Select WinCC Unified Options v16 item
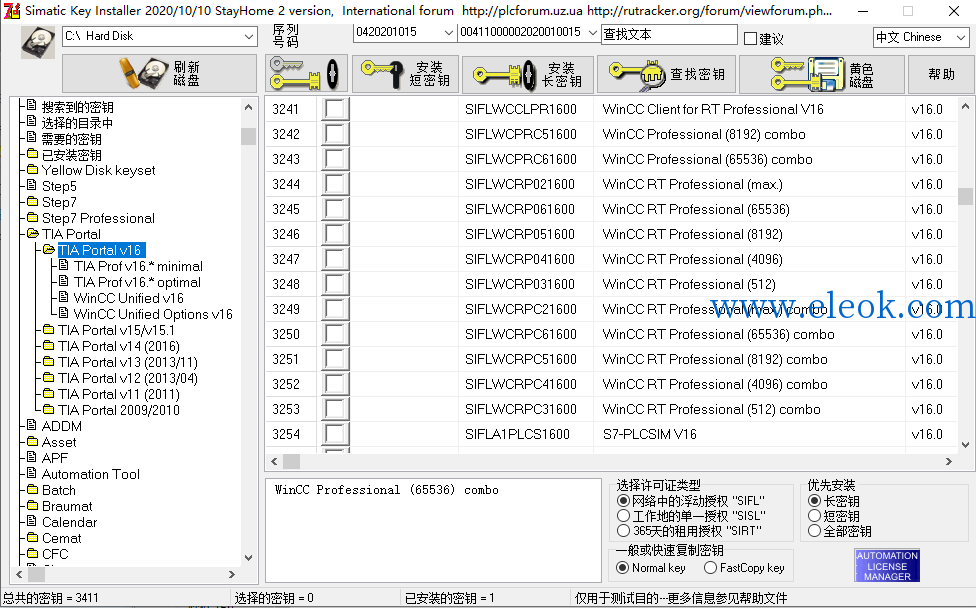Viewport: 976px width, 608px height. [x=153, y=314]
